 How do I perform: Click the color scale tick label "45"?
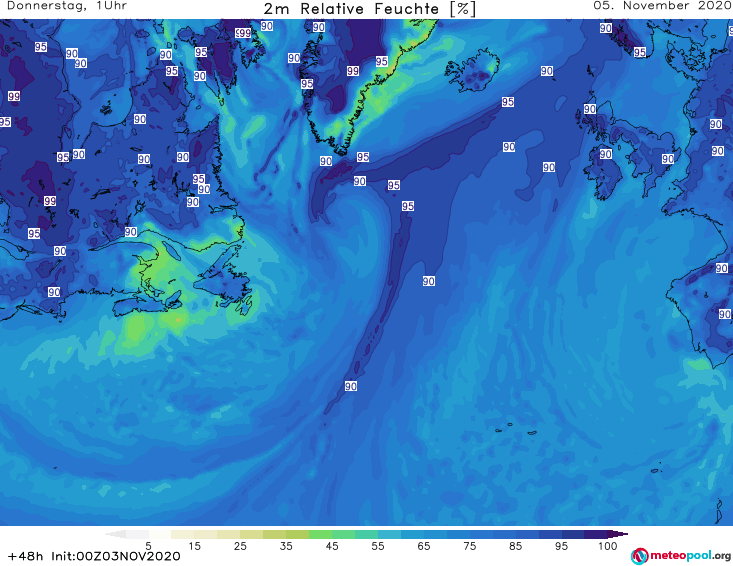click(x=332, y=546)
